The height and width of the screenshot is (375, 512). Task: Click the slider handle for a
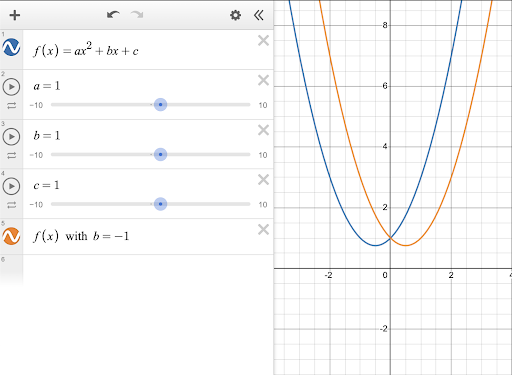160,105
